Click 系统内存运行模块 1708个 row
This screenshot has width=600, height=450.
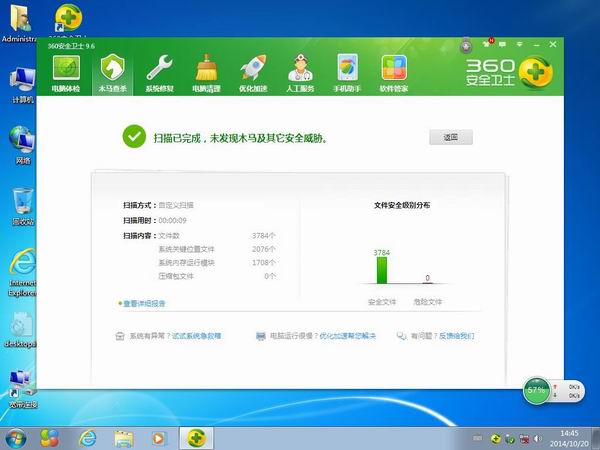point(217,262)
